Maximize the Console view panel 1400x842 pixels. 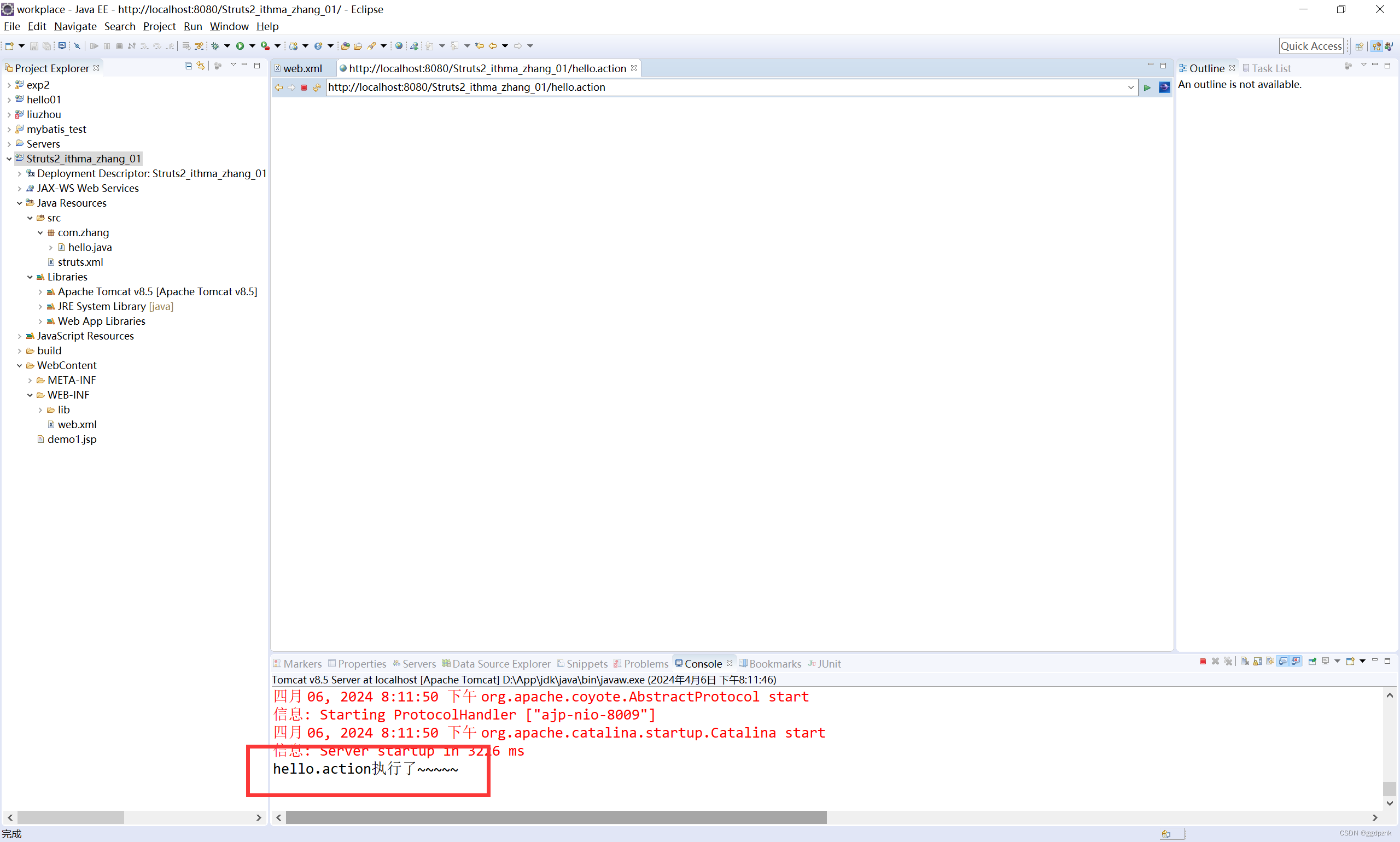point(1387,661)
